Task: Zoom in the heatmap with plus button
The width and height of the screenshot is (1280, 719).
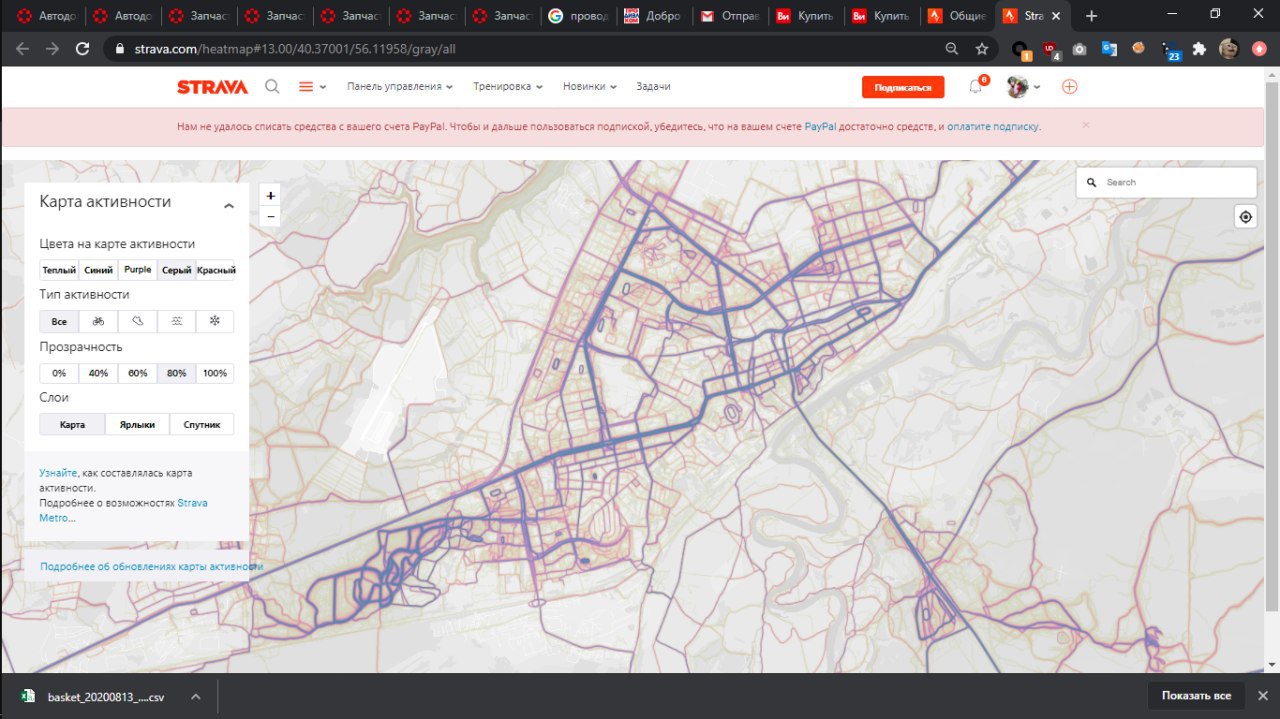Action: pos(270,196)
